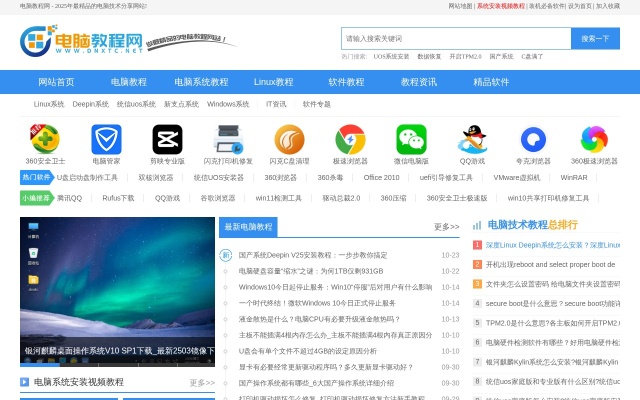The image size is (640, 400).
Task: Click the 剪映专业版 app icon
Action: click(167, 139)
